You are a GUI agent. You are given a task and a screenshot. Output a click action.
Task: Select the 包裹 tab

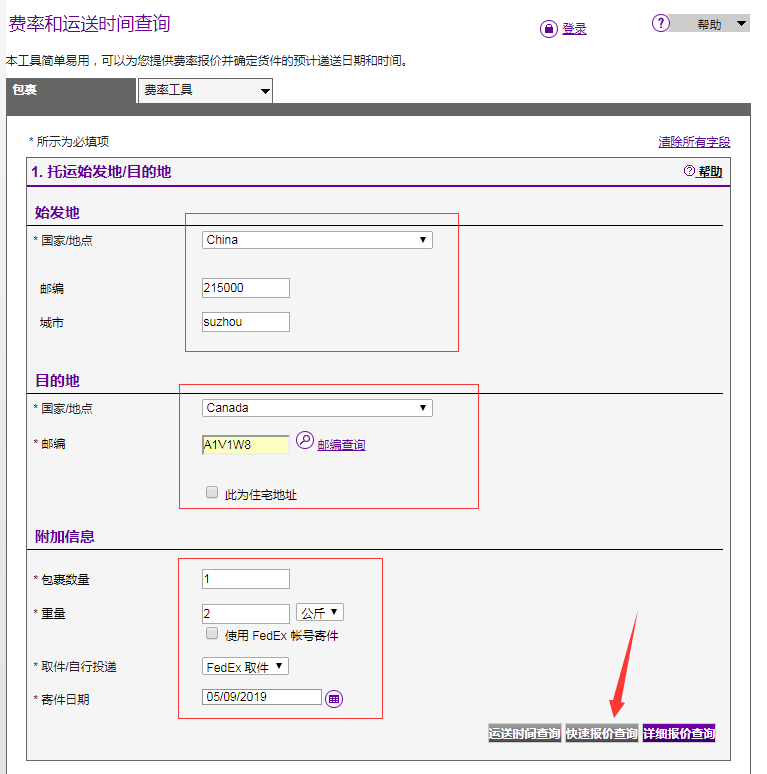tap(70, 90)
